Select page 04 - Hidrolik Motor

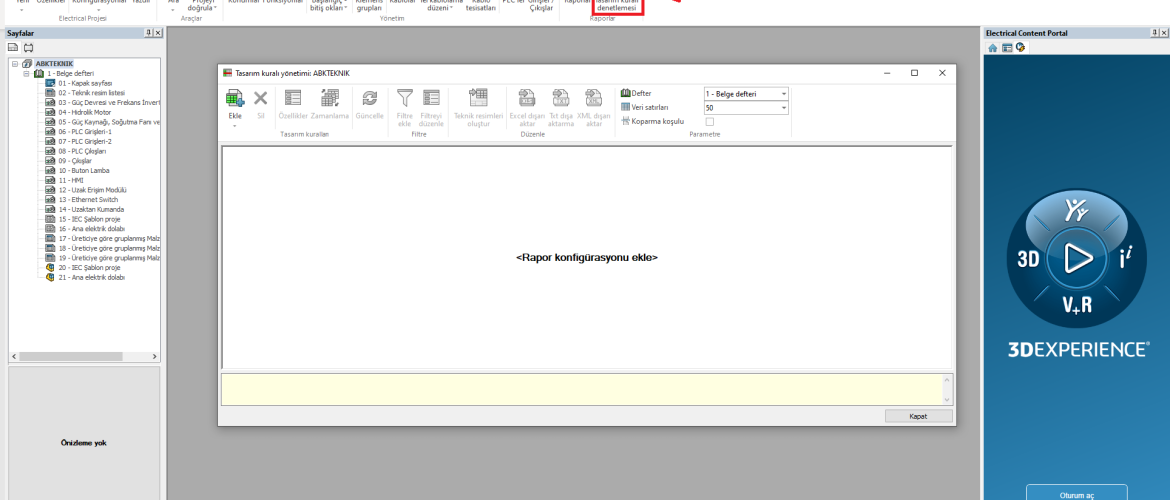(x=84, y=113)
